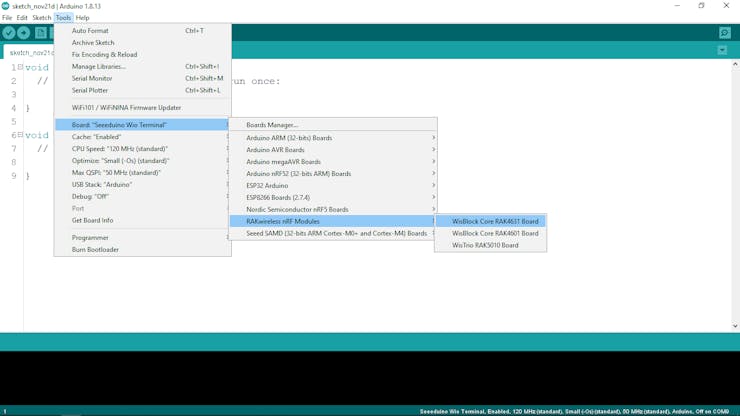
Task: Expand Optimize: Small (-Os) submenu
Action: (x=143, y=161)
